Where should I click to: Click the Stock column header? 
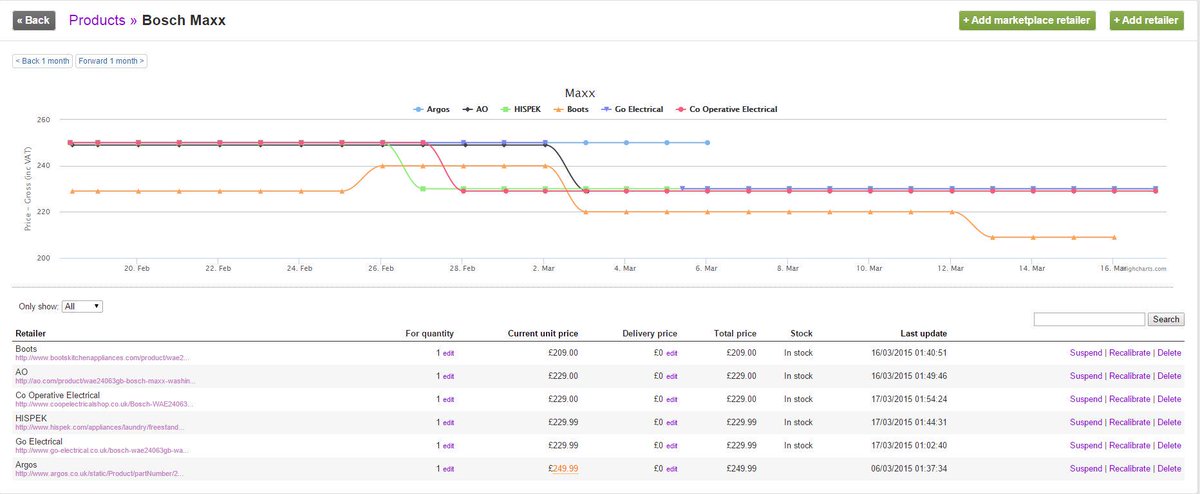(801, 333)
